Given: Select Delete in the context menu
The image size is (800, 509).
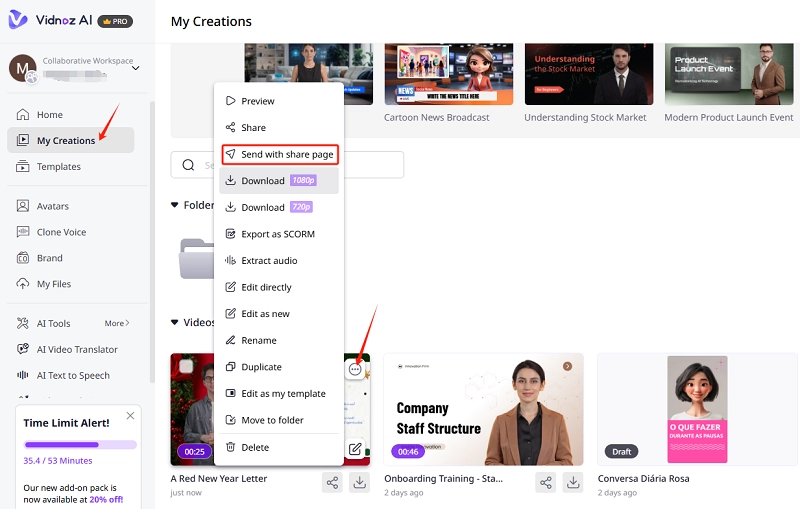Looking at the screenshot, I should [279, 447].
